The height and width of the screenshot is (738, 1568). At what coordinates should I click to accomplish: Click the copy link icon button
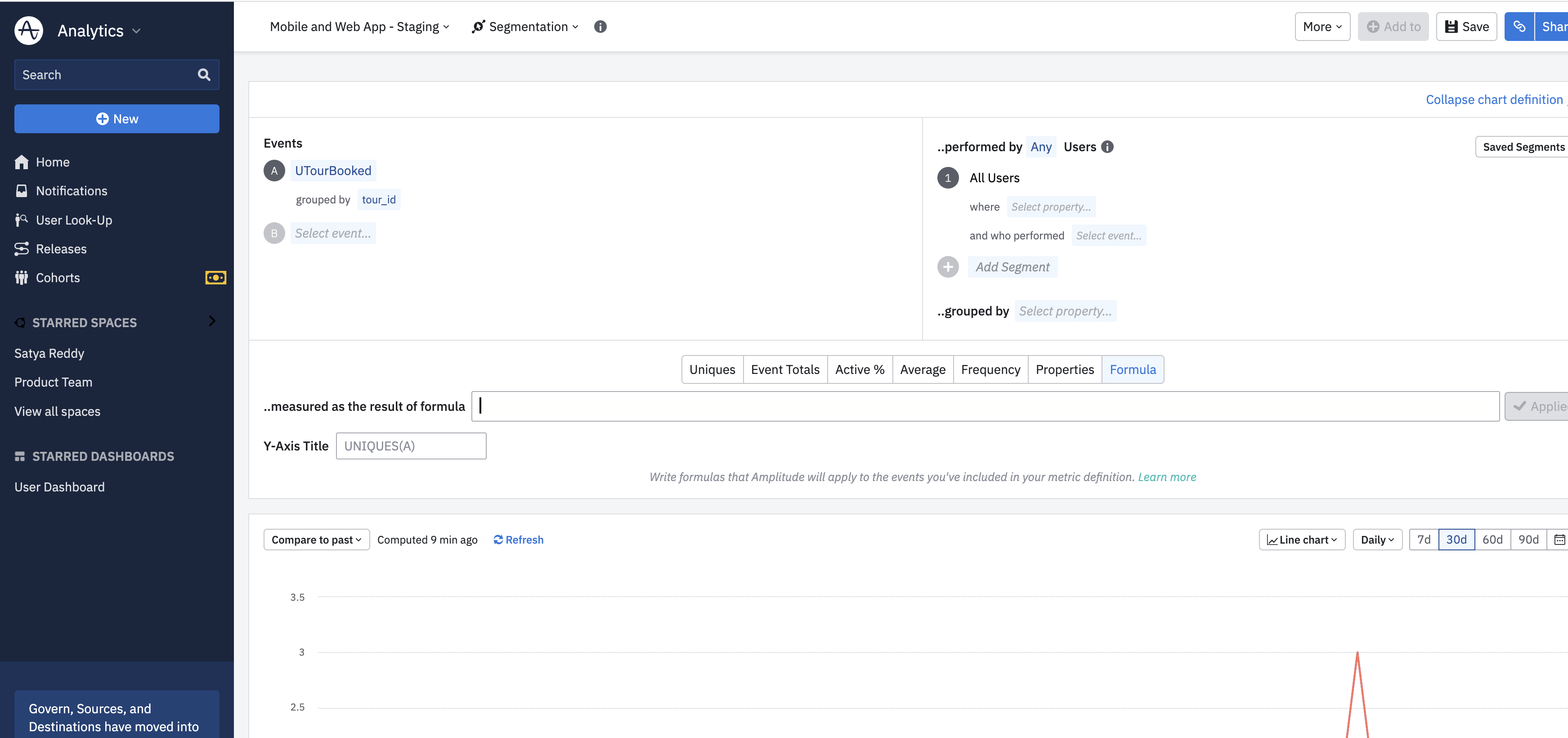(1519, 27)
